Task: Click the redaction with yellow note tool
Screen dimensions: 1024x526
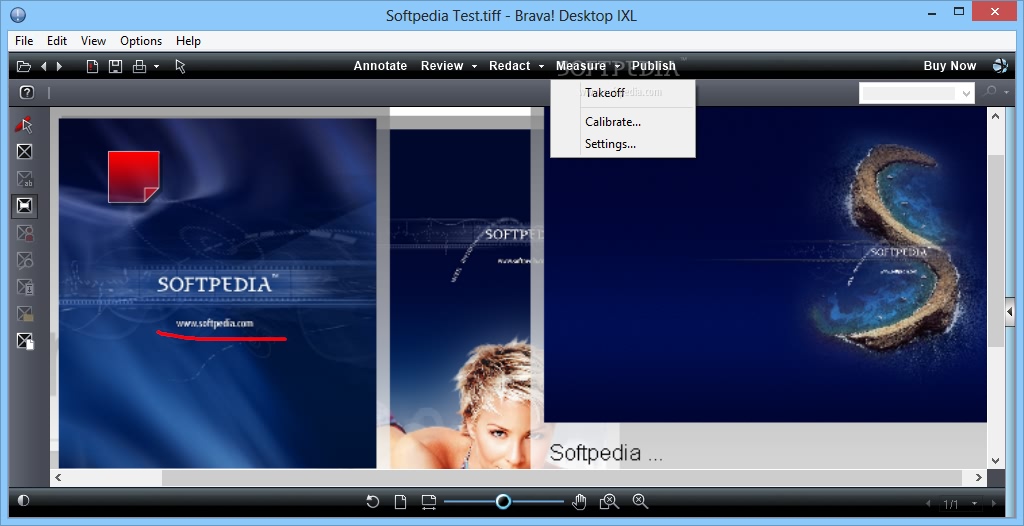Action: point(24,314)
